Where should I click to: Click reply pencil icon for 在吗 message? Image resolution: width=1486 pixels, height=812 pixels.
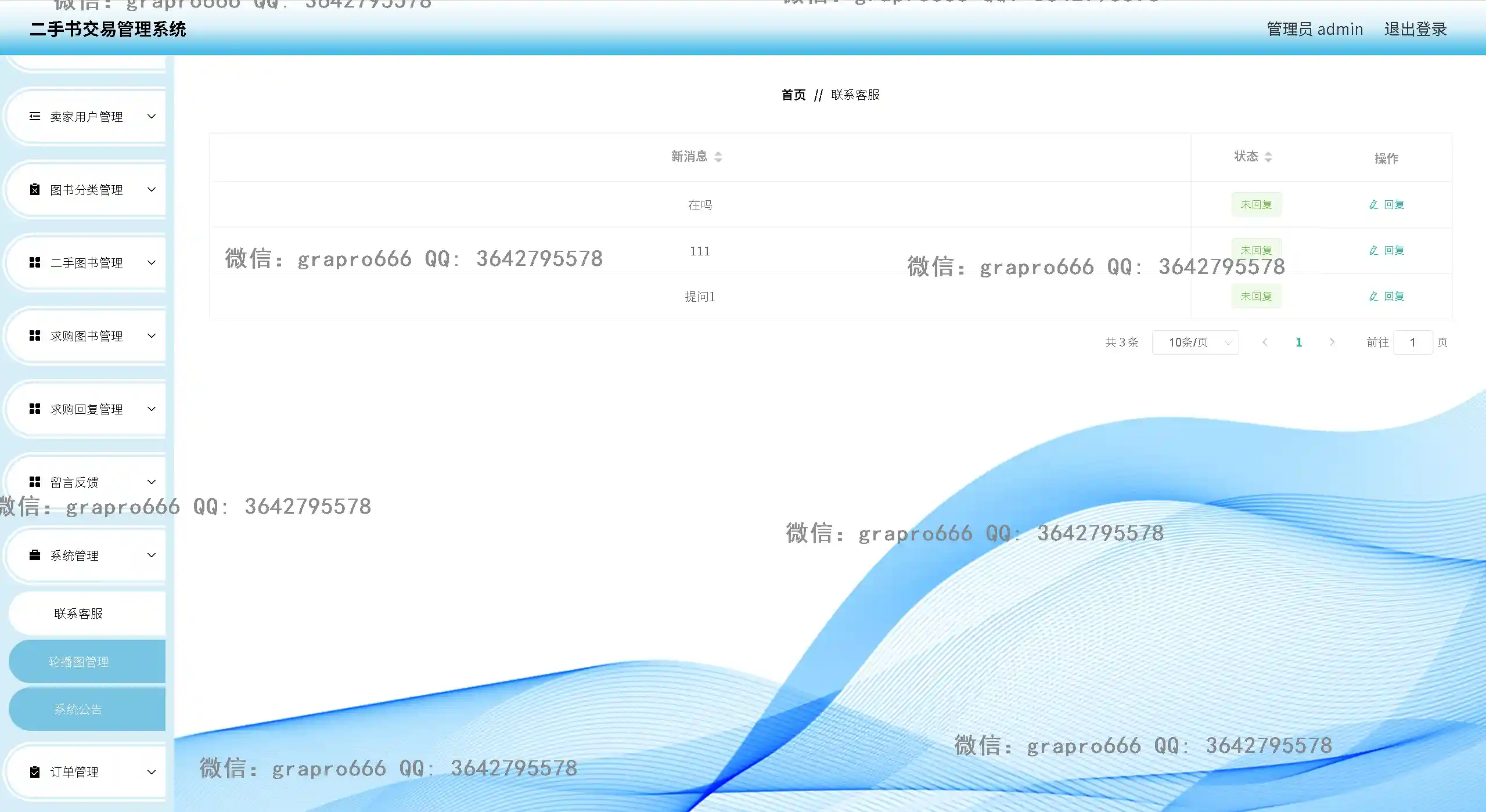point(1373,204)
